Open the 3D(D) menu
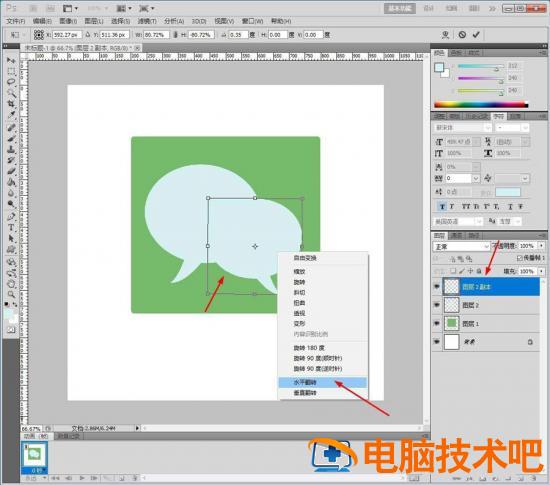Screen dimensions: 550x485 pos(199,21)
